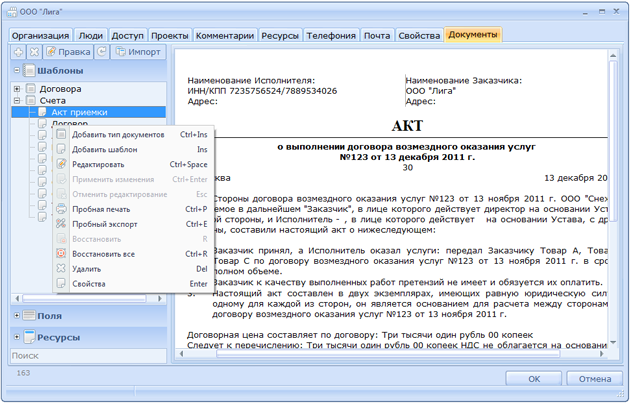Click icon beside Добавить тип документов
This screenshot has height=403, width=630.
click(61, 134)
